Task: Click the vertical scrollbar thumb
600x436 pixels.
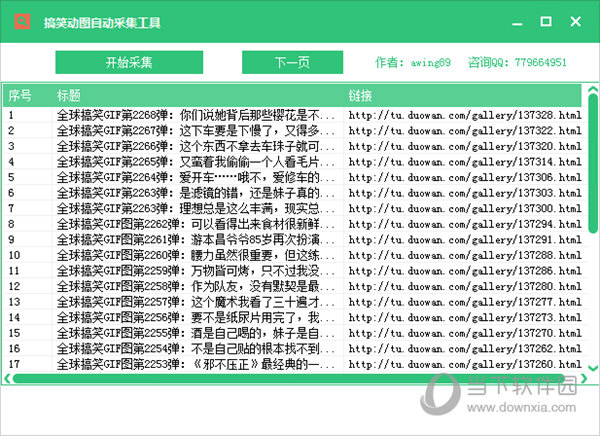Action: tap(593, 163)
